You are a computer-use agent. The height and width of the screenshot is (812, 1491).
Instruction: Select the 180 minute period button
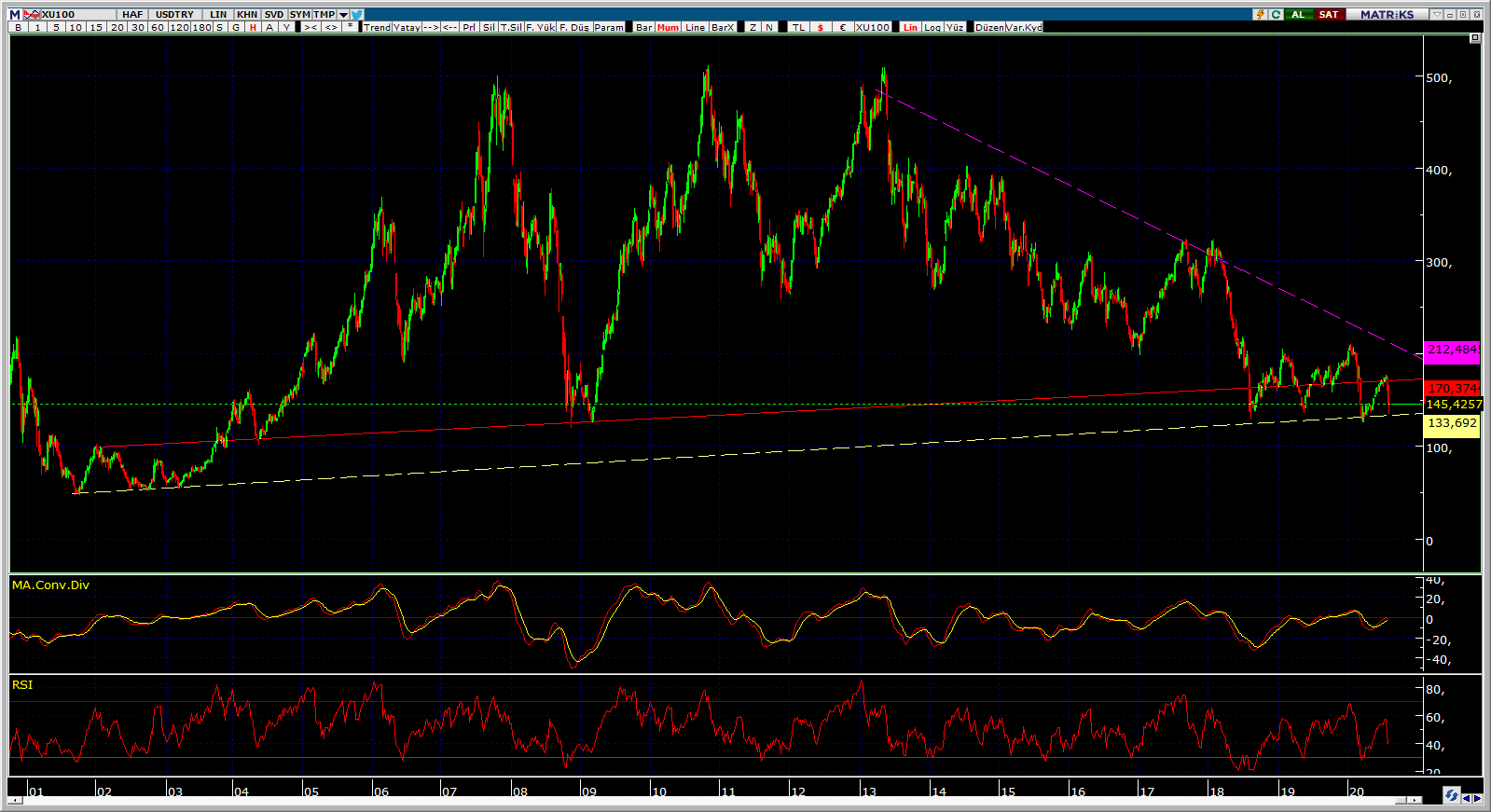point(202,27)
